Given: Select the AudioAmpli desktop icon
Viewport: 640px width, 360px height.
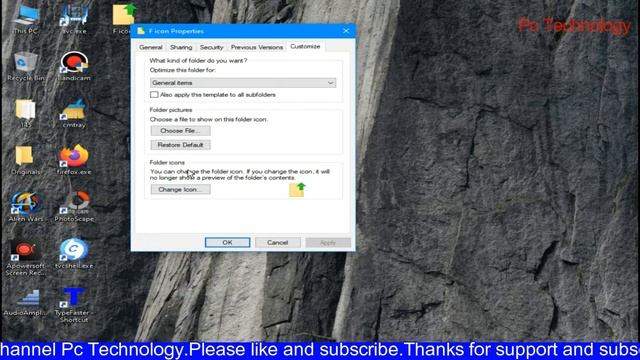Looking at the screenshot, I should [x=25, y=302].
